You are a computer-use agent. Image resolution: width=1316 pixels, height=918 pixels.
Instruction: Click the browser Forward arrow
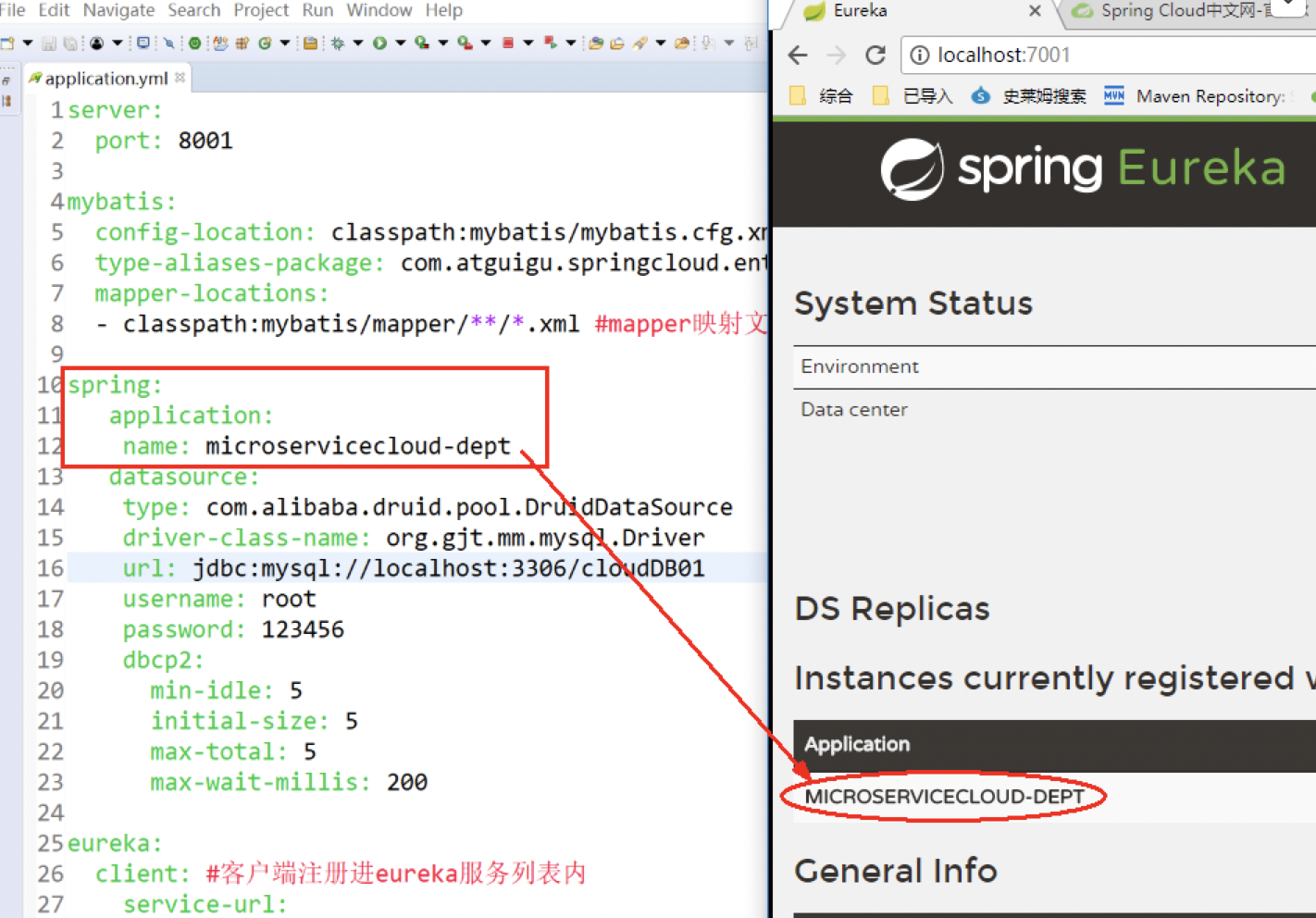coord(837,56)
